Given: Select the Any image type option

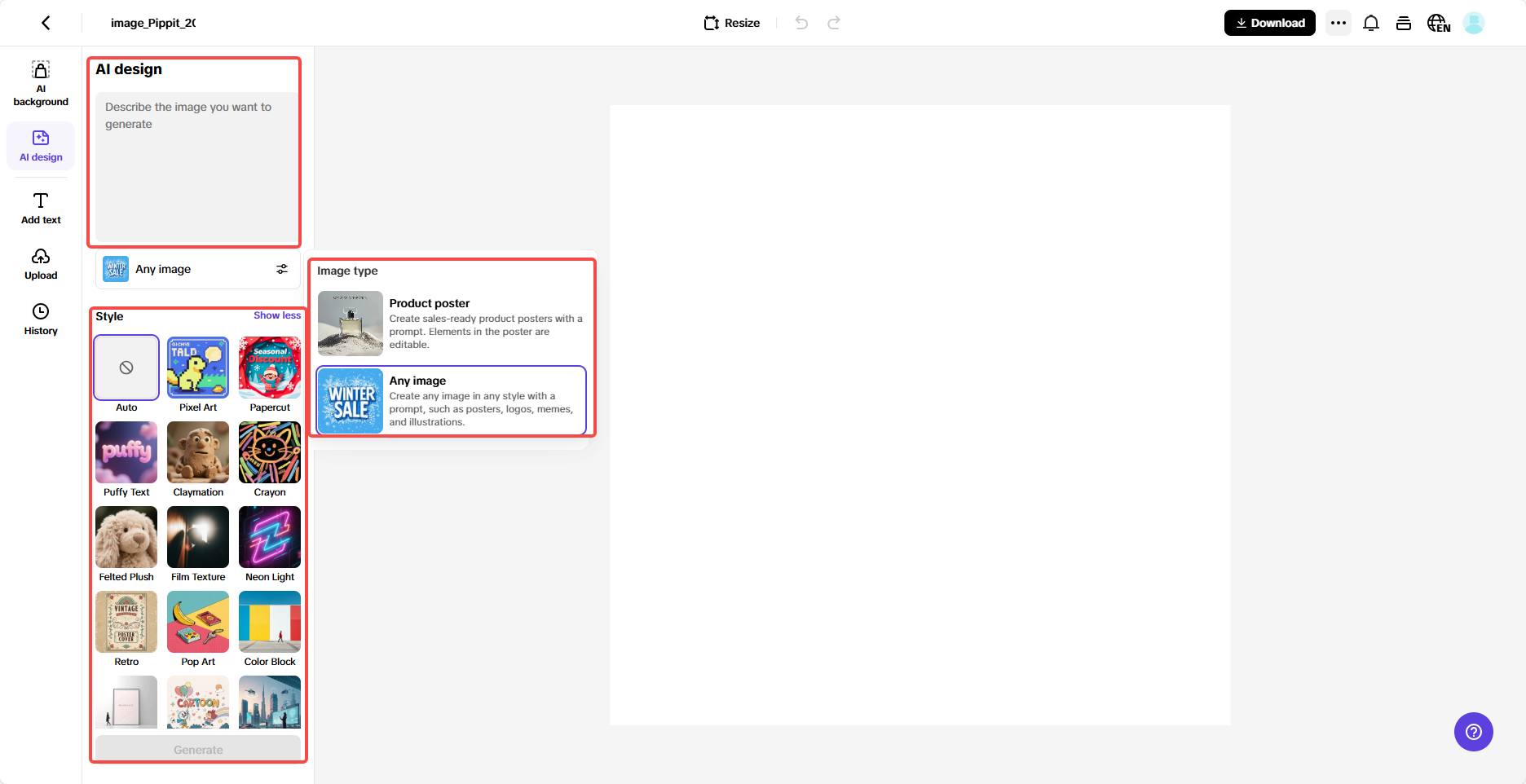Looking at the screenshot, I should coord(451,401).
